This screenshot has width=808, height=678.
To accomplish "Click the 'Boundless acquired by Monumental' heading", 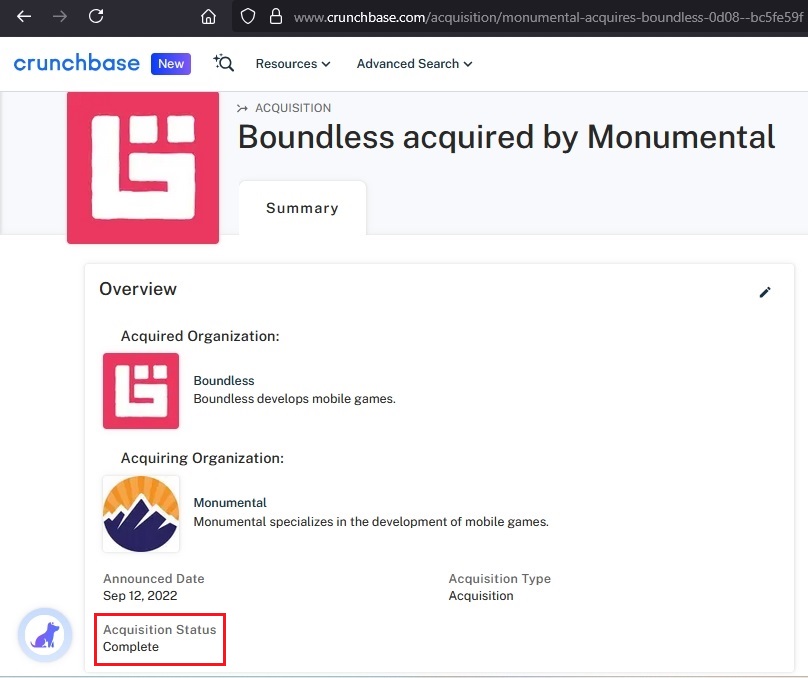I will point(506,137).
